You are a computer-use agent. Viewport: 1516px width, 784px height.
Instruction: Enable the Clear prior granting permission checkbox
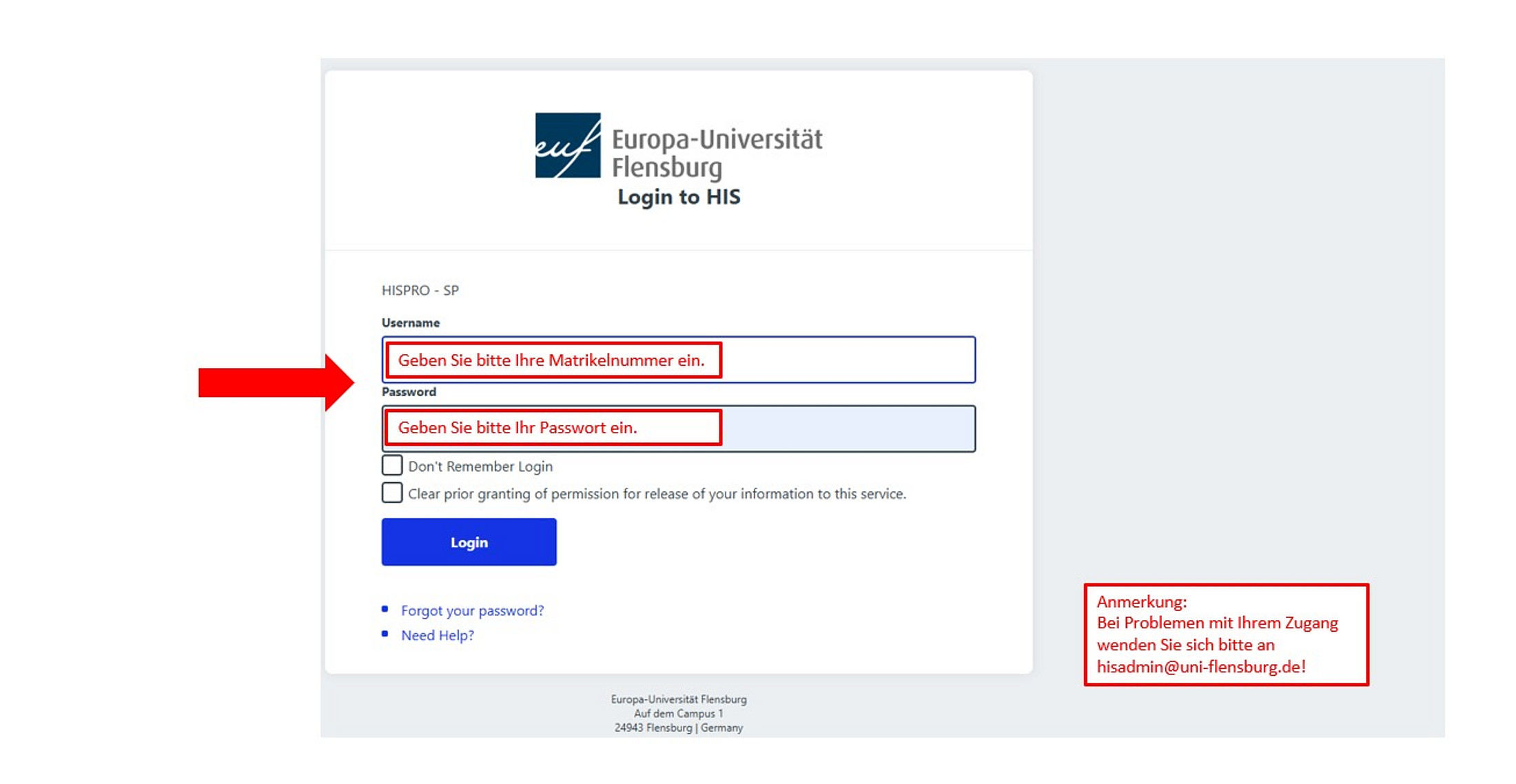(x=392, y=493)
